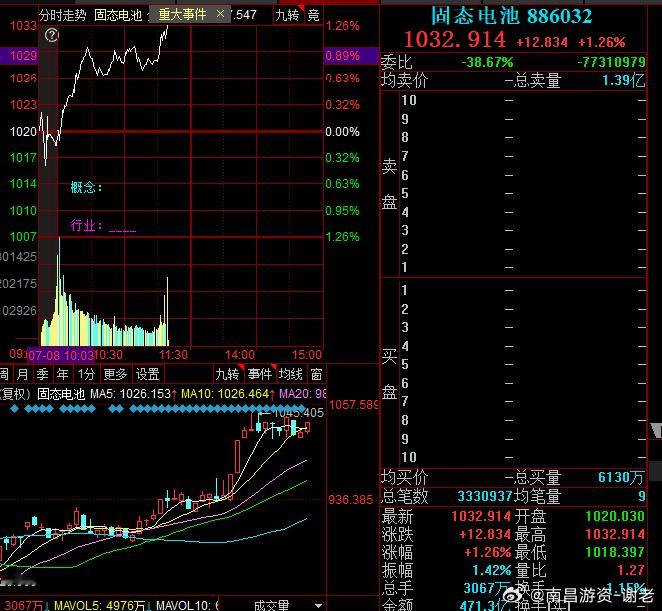Toggle 竞 auction button at chart top
Image resolution: width=662 pixels, height=611 pixels.
(313, 16)
